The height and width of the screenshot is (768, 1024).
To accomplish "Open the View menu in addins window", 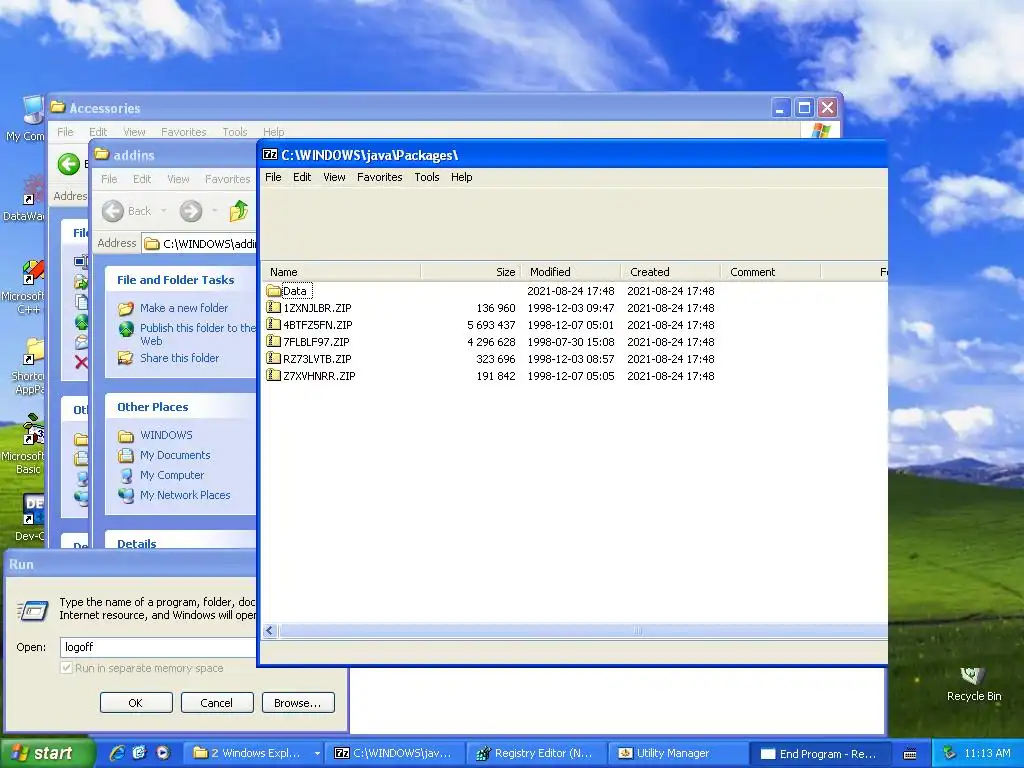I will coord(178,179).
